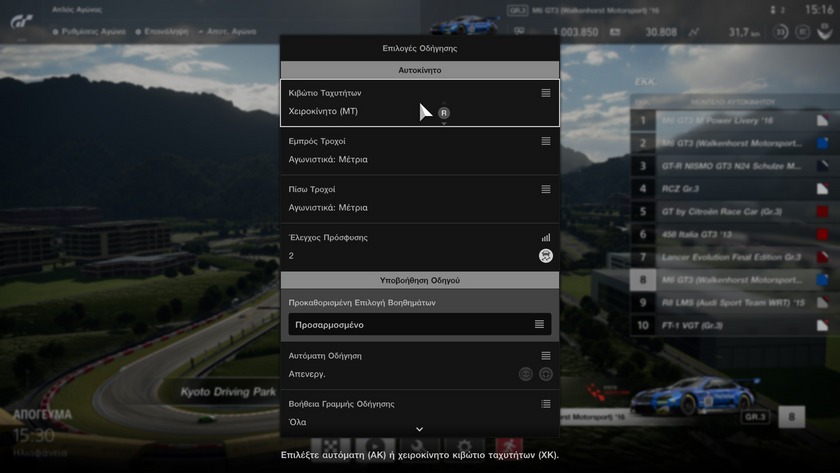The image size is (840, 473).
Task: Click the traction control tire icon
Action: pos(546,256)
